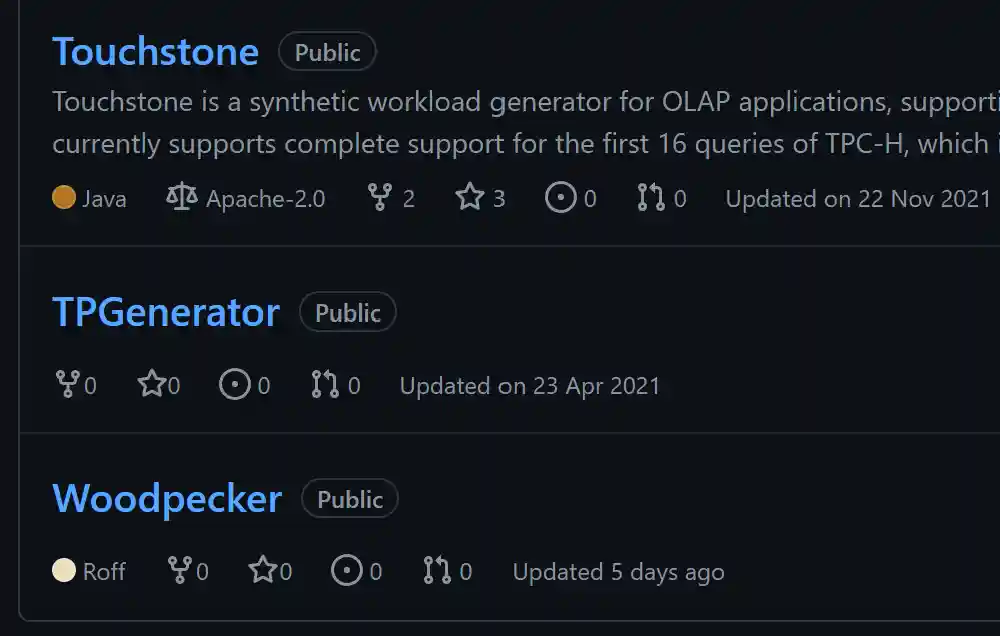Click the Public badge beside Touchstone
1000x636 pixels.
pos(327,52)
